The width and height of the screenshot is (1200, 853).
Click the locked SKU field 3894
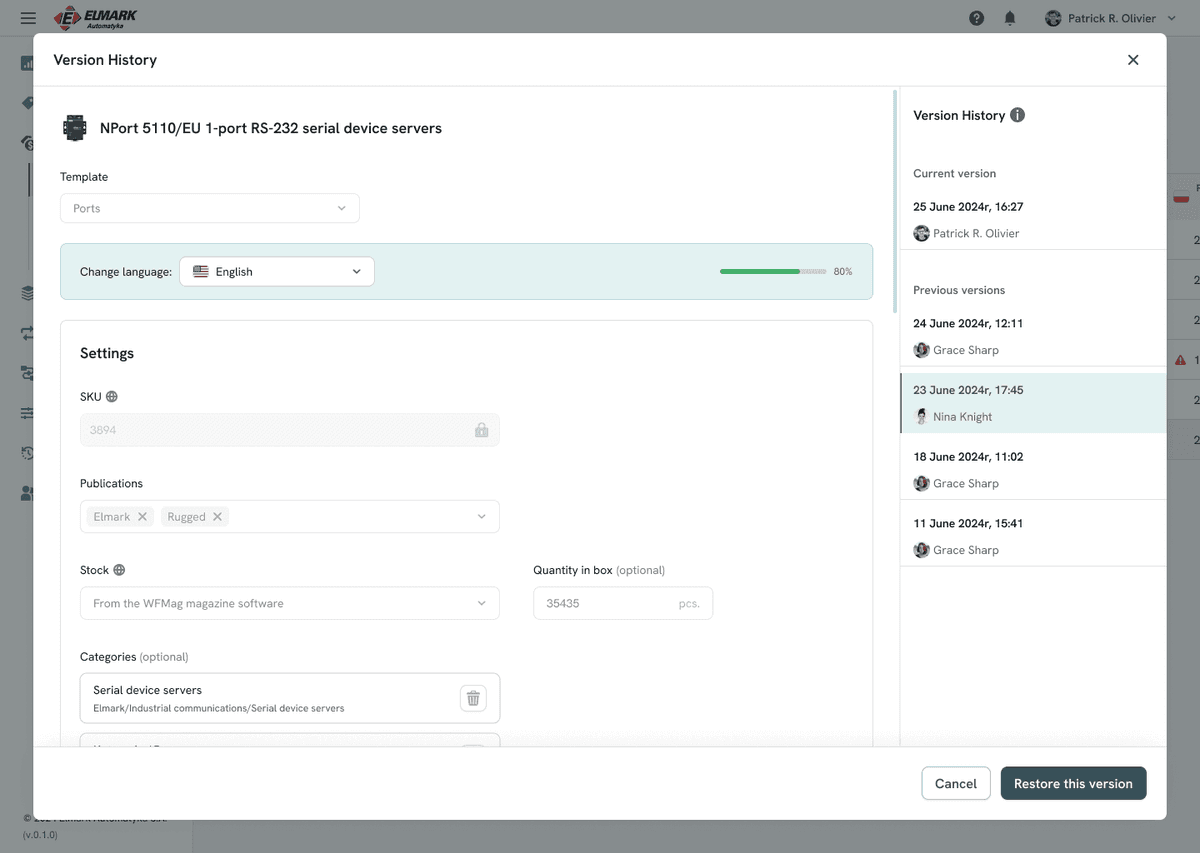click(290, 430)
